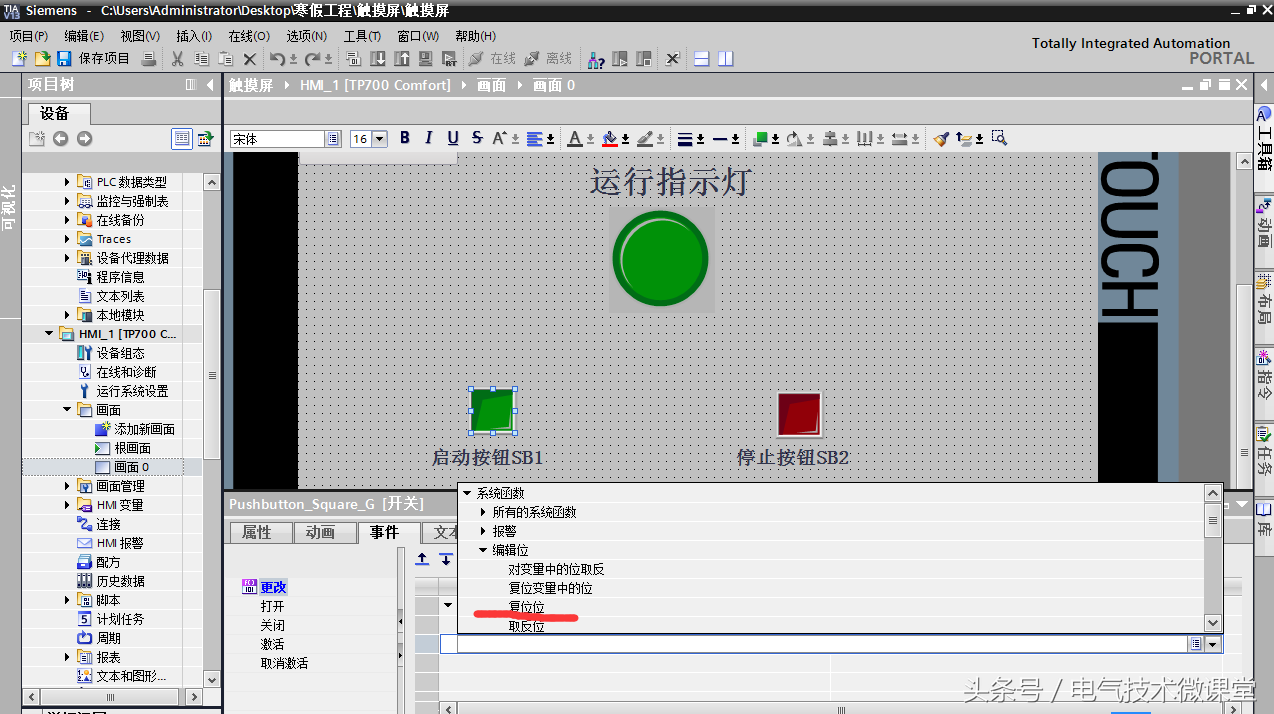Open the 帮助(H) menu
Image resolution: width=1274 pixels, height=714 pixels.
tap(475, 36)
